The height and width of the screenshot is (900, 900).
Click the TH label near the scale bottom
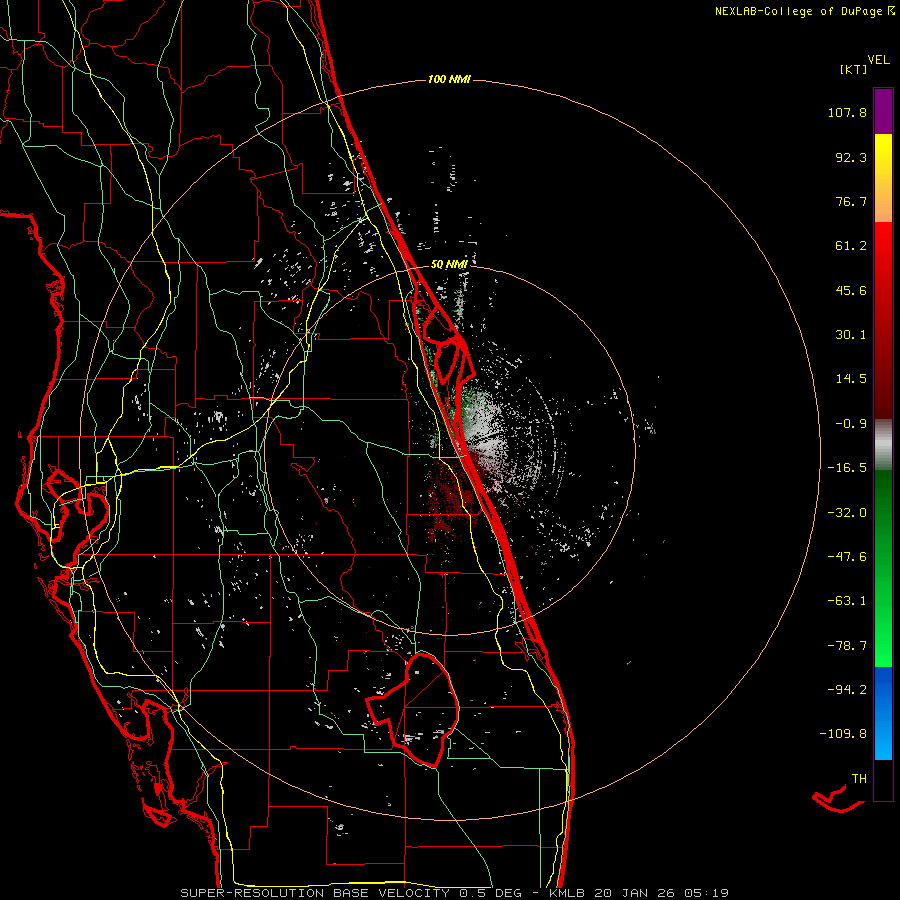point(859,779)
